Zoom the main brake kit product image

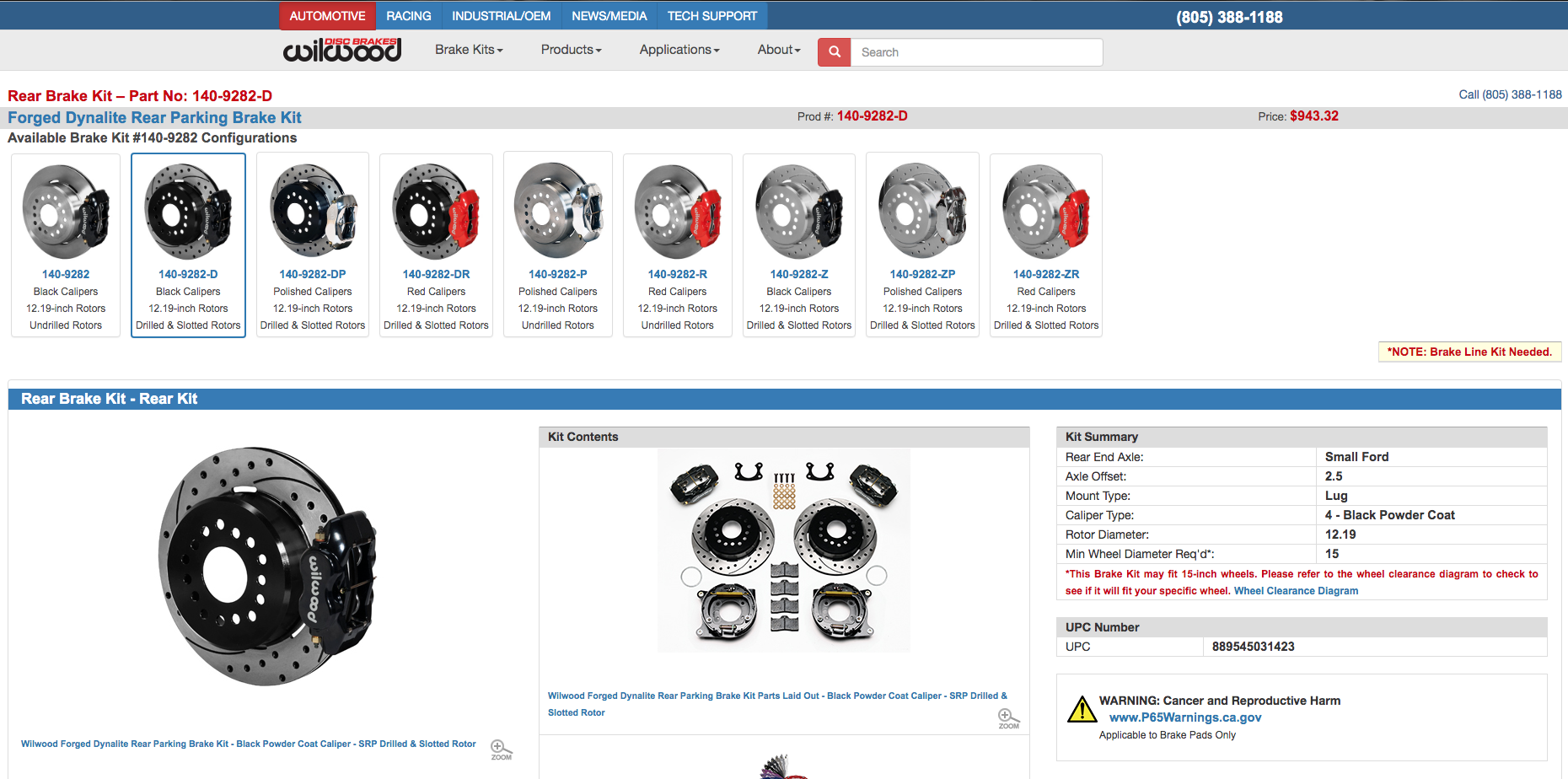pyautogui.click(x=501, y=749)
